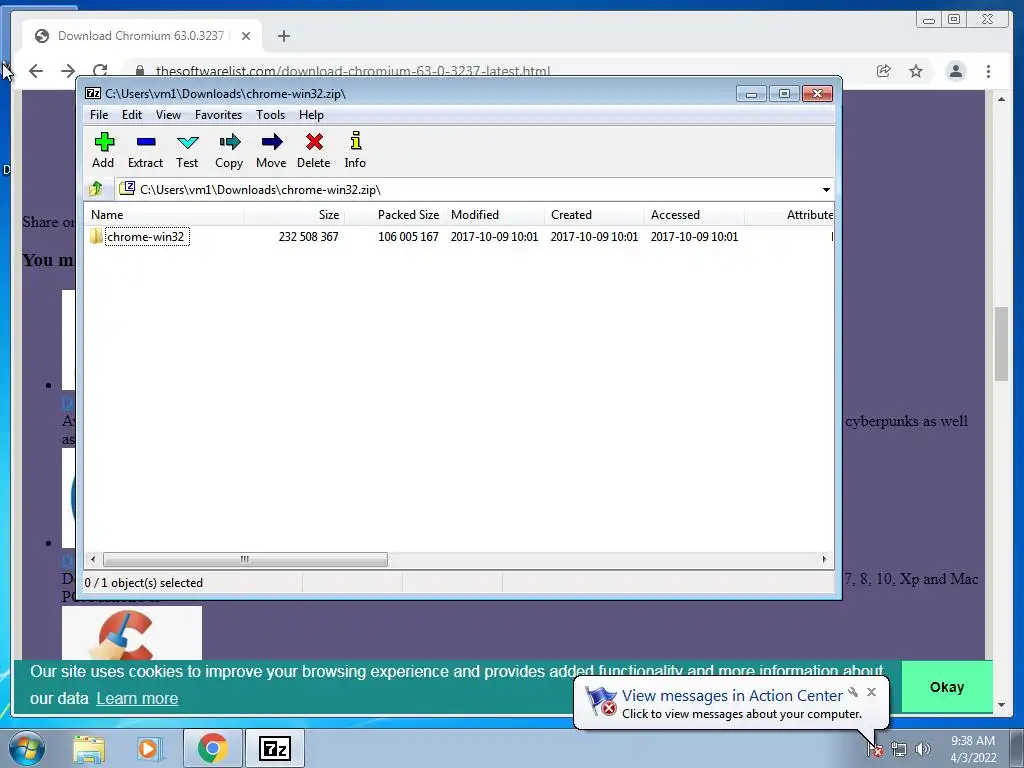This screenshot has height=768, width=1024.
Task: Click Okay on the cookie banner
Action: 947,687
